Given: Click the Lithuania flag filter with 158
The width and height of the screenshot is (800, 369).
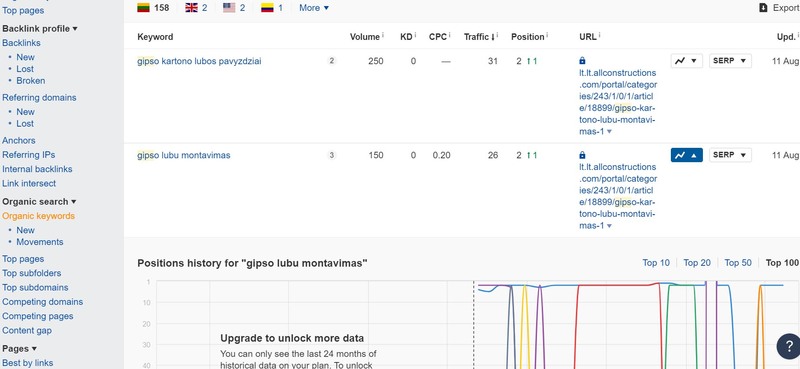Looking at the screenshot, I should coord(153,8).
